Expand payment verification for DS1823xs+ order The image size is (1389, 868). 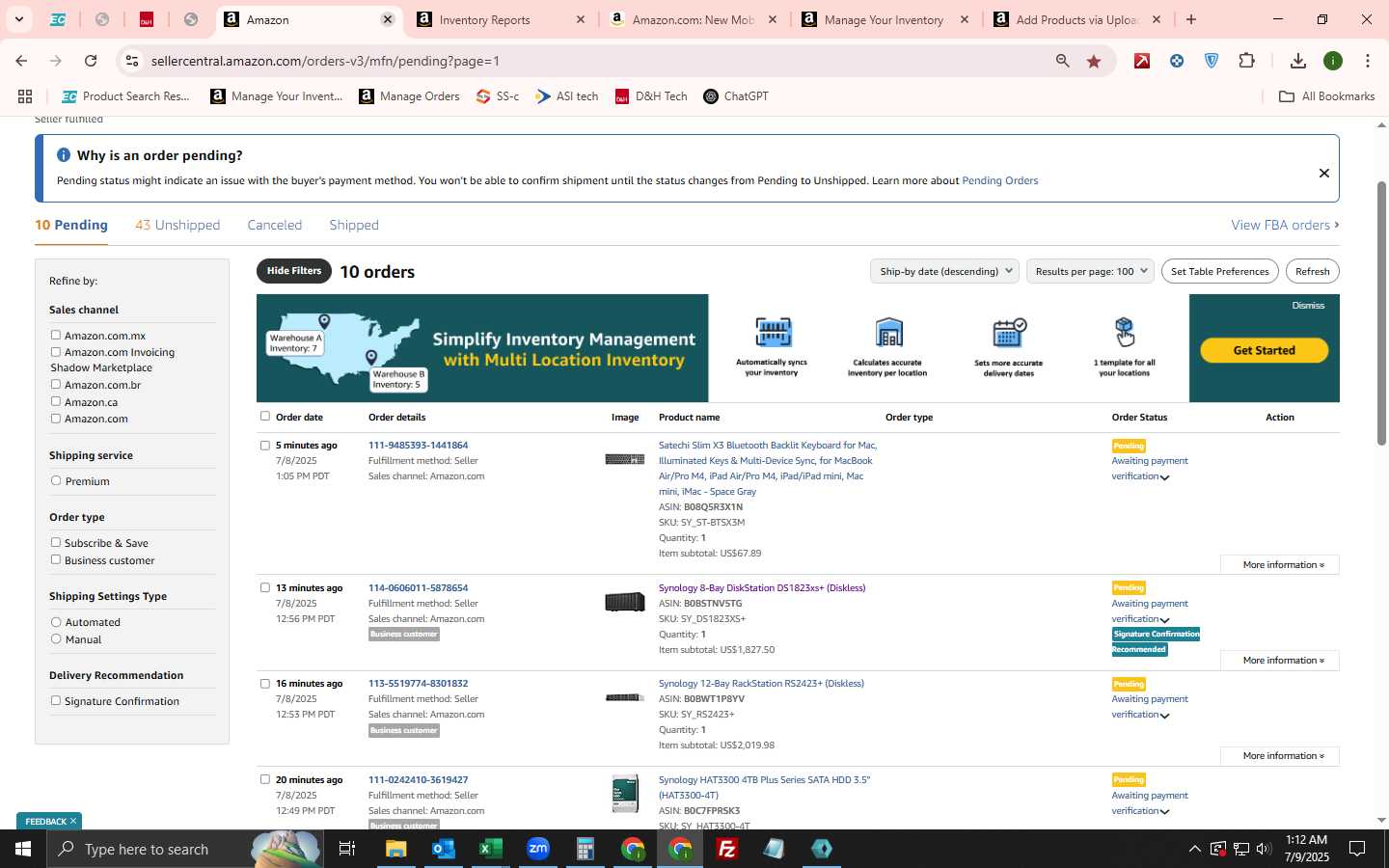1164,620
